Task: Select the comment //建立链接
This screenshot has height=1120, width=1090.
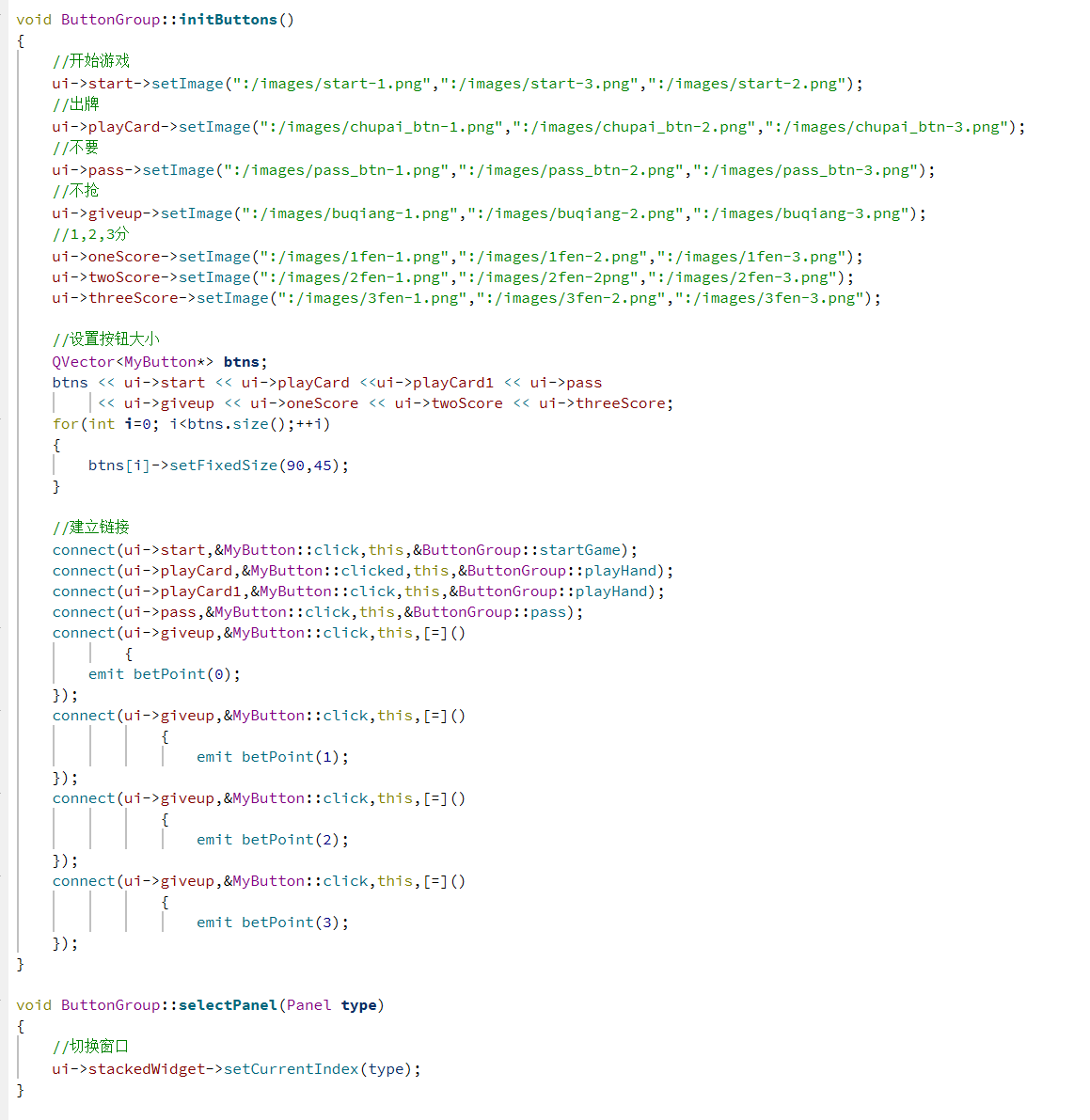Action: pyautogui.click(x=90, y=528)
